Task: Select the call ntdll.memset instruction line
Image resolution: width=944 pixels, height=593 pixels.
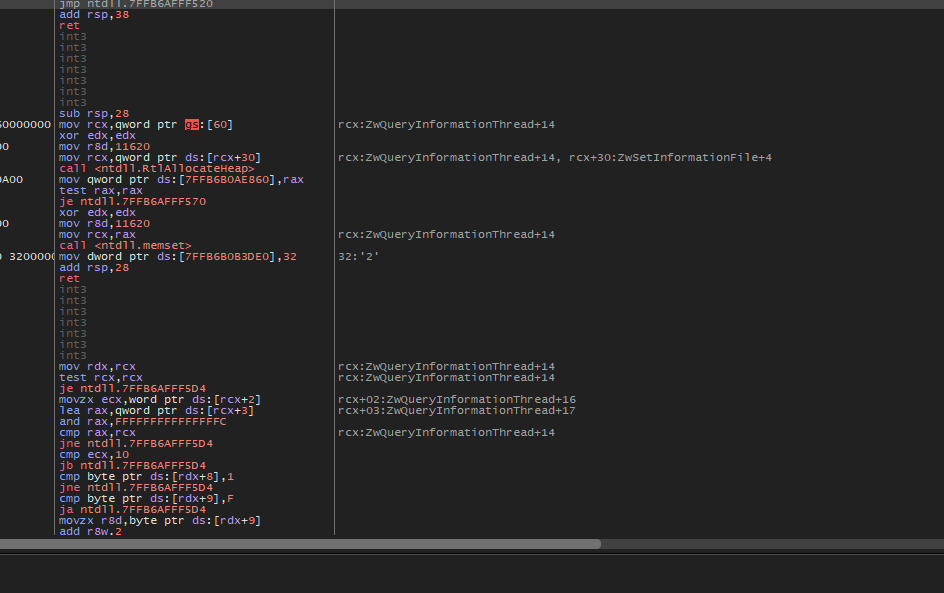Action: (x=125, y=245)
